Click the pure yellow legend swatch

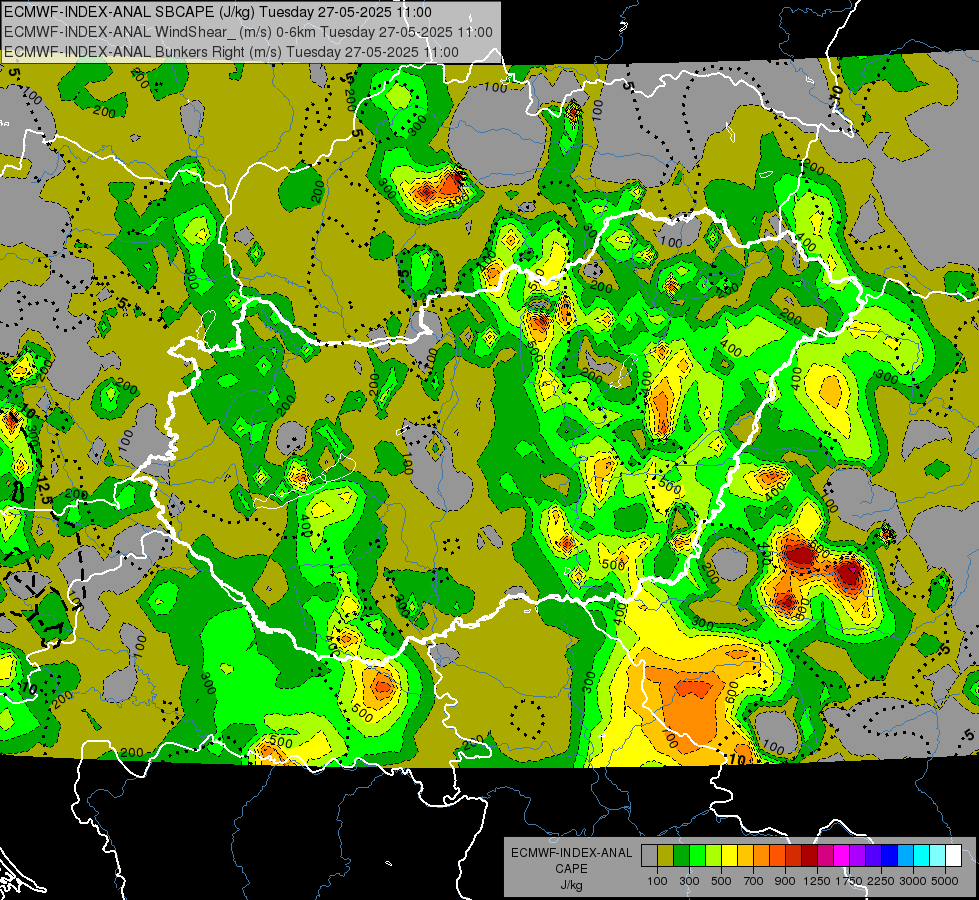pos(729,856)
